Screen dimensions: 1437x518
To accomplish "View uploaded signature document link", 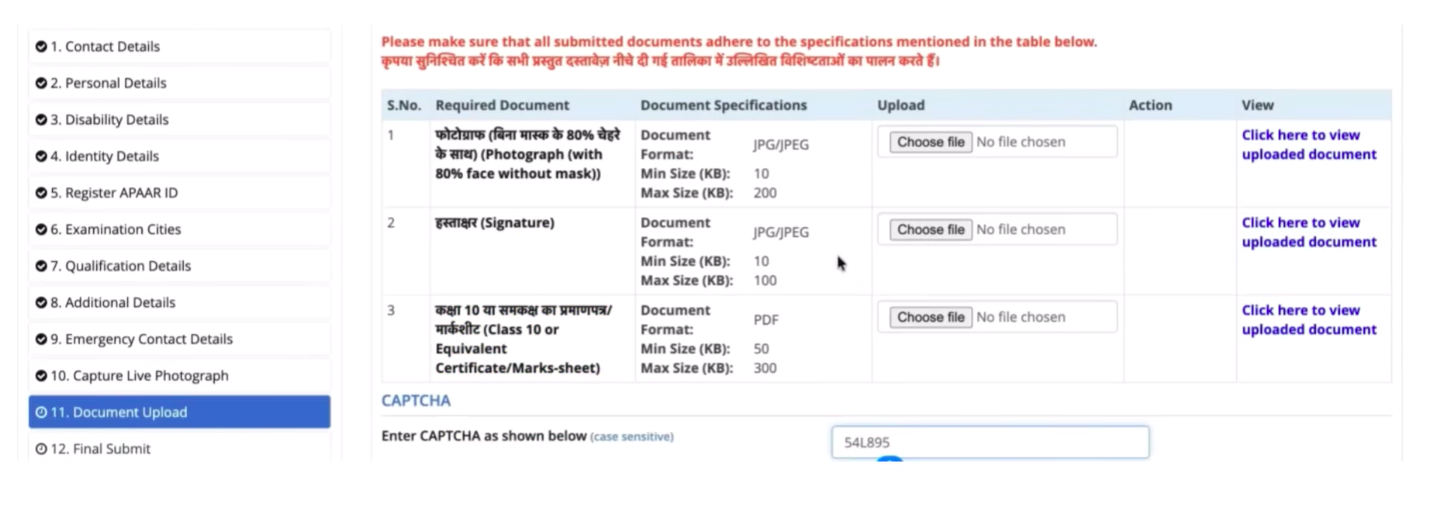I will pos(1308,232).
